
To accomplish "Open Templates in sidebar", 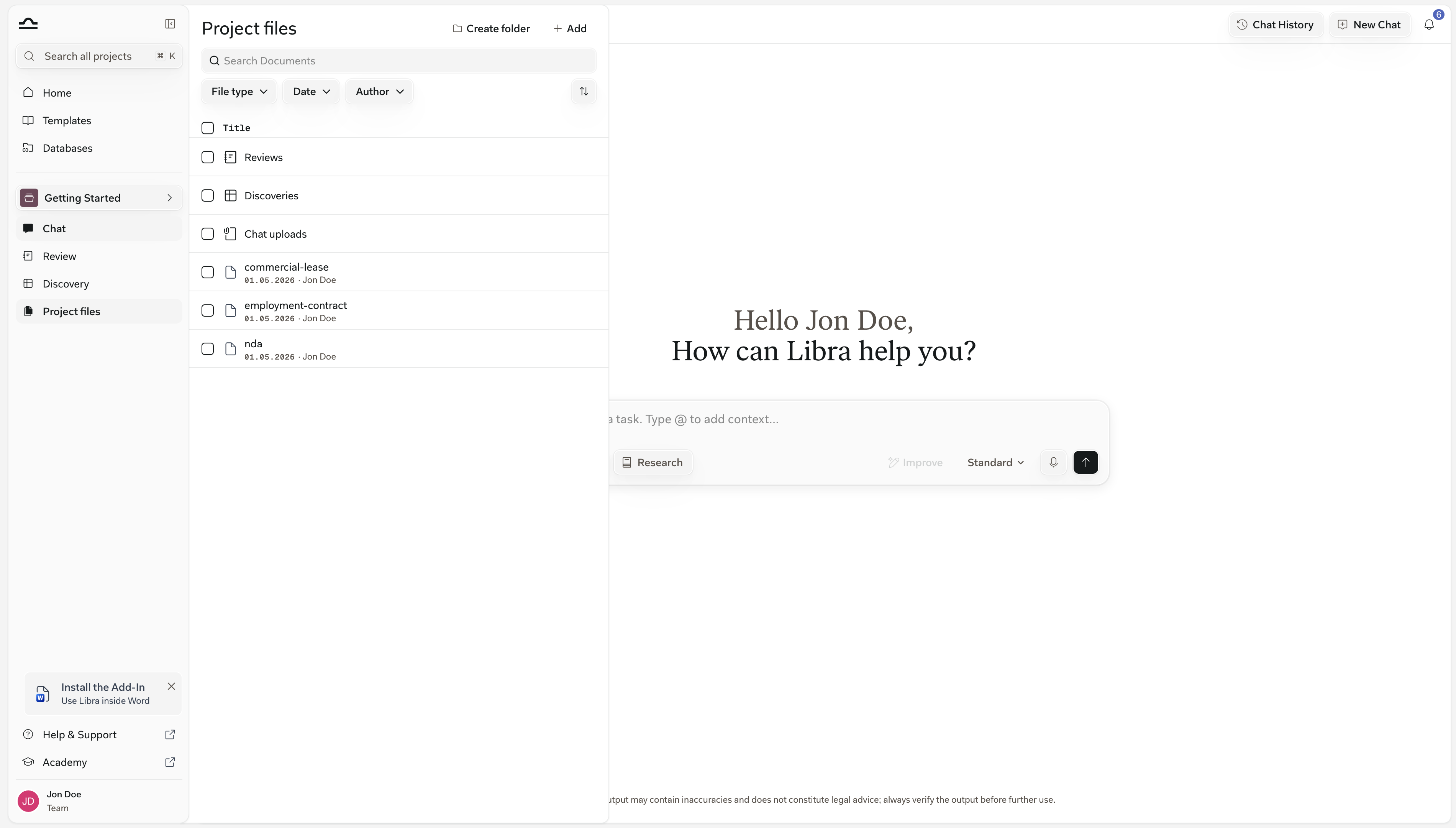I will pyautogui.click(x=99, y=121).
